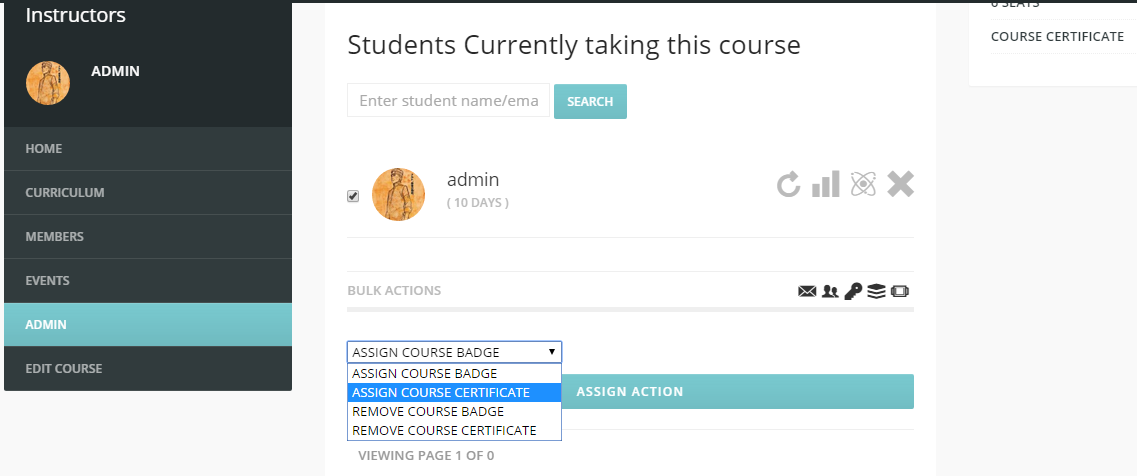Screen dimensions: 1137x476
Task: Click the bulk add students people icon
Action: (x=830, y=292)
